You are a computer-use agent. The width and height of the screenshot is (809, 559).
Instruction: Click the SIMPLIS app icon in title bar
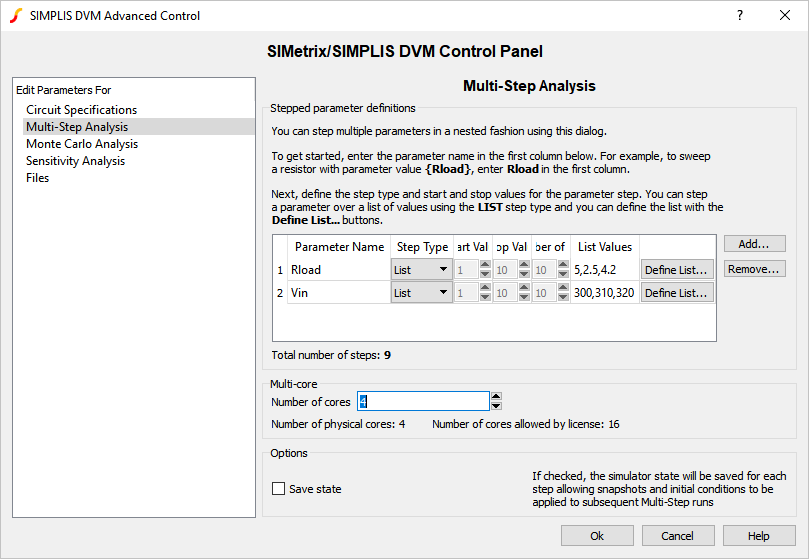tap(15, 15)
